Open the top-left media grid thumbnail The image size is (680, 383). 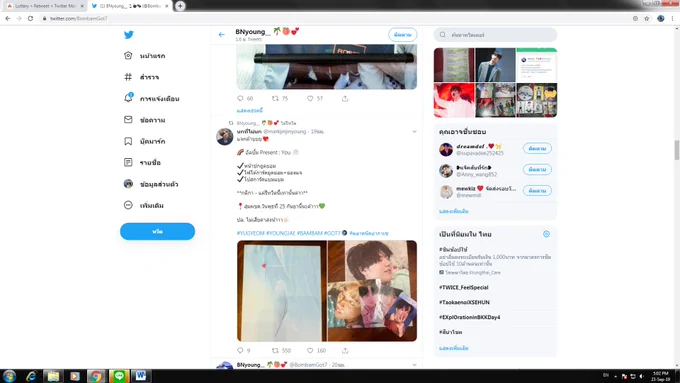(x=454, y=65)
